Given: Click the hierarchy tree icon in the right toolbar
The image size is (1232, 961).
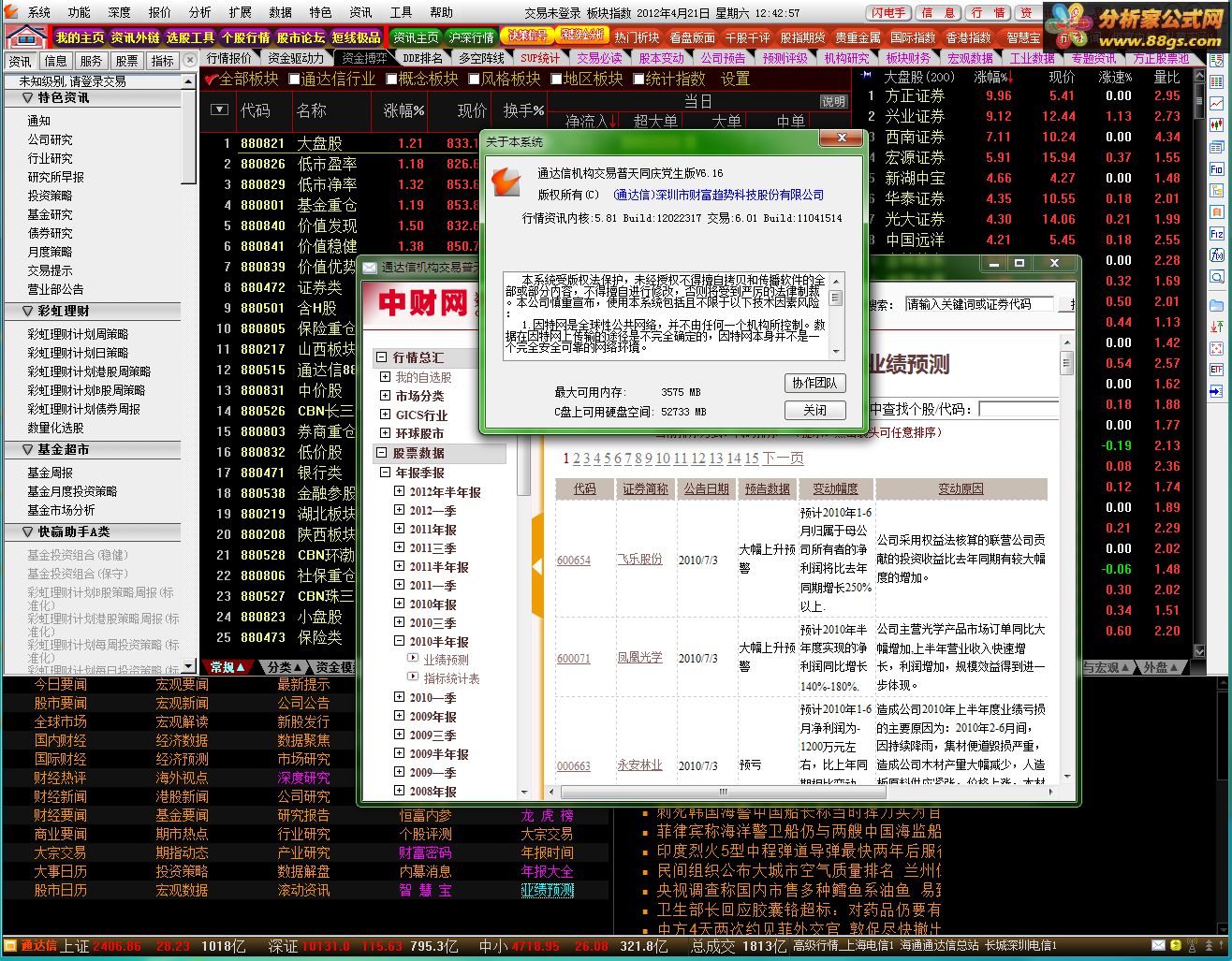Looking at the screenshot, I should pos(1217,190).
